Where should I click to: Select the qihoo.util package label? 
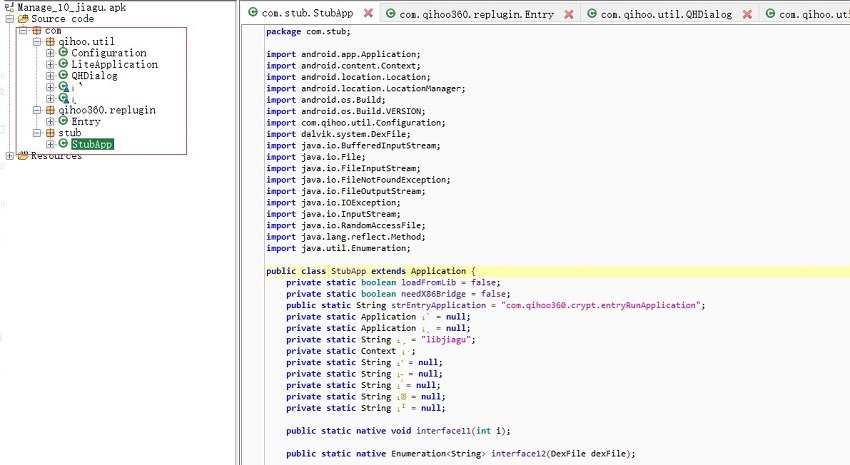coord(86,41)
